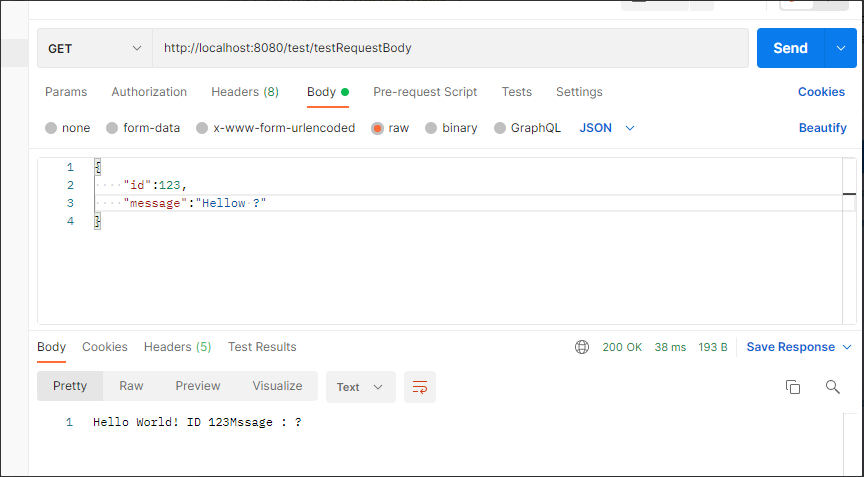This screenshot has height=477, width=864.
Task: Click the 200 OK status
Action: tap(622, 347)
